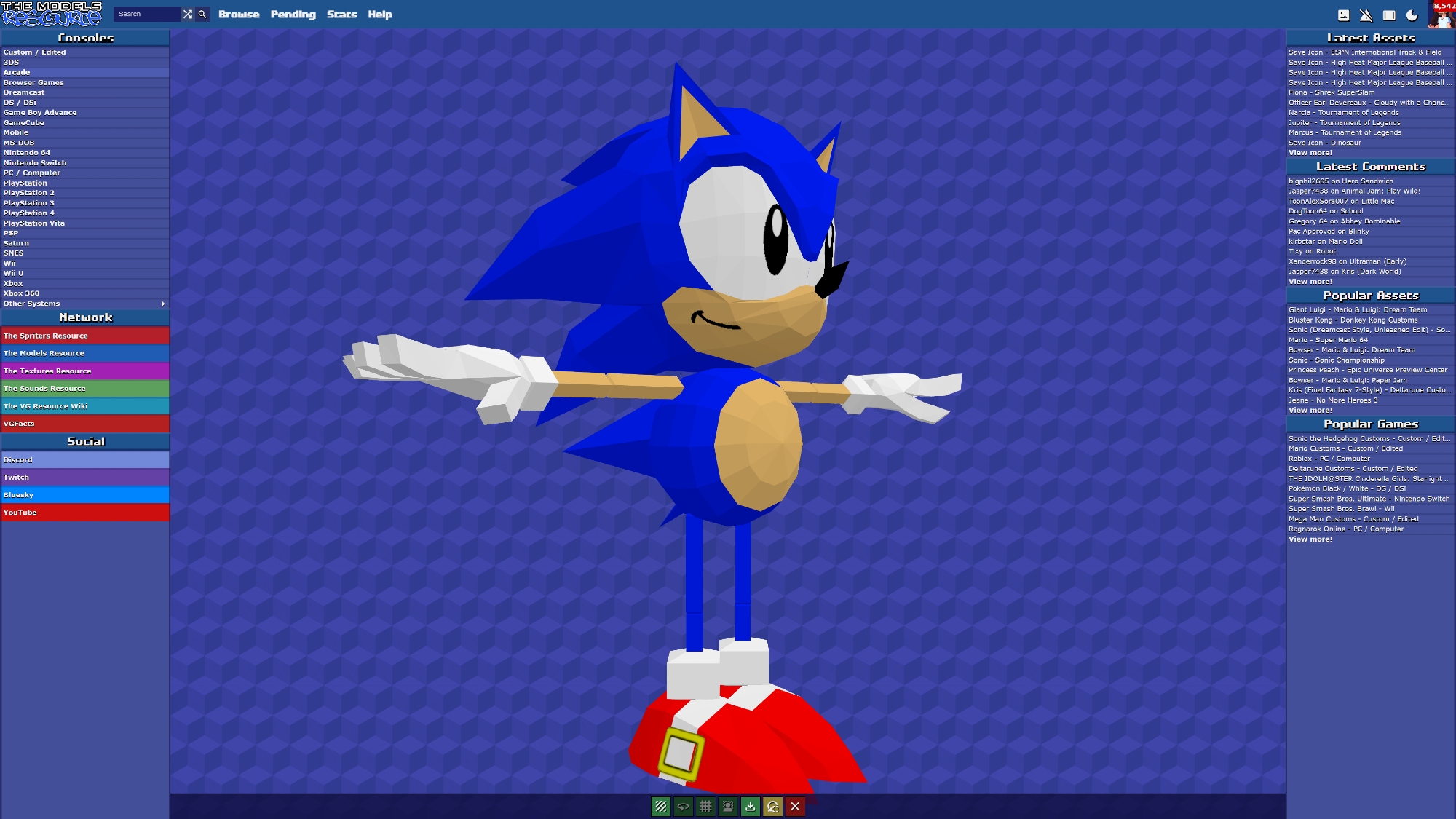Screen dimensions: 1456x819
Task: Click the crossed-out triangle header icon
Action: pos(1366,15)
